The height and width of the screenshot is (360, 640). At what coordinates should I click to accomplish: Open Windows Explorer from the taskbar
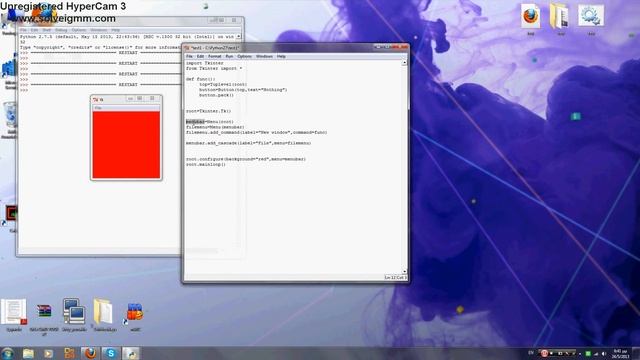[28, 353]
